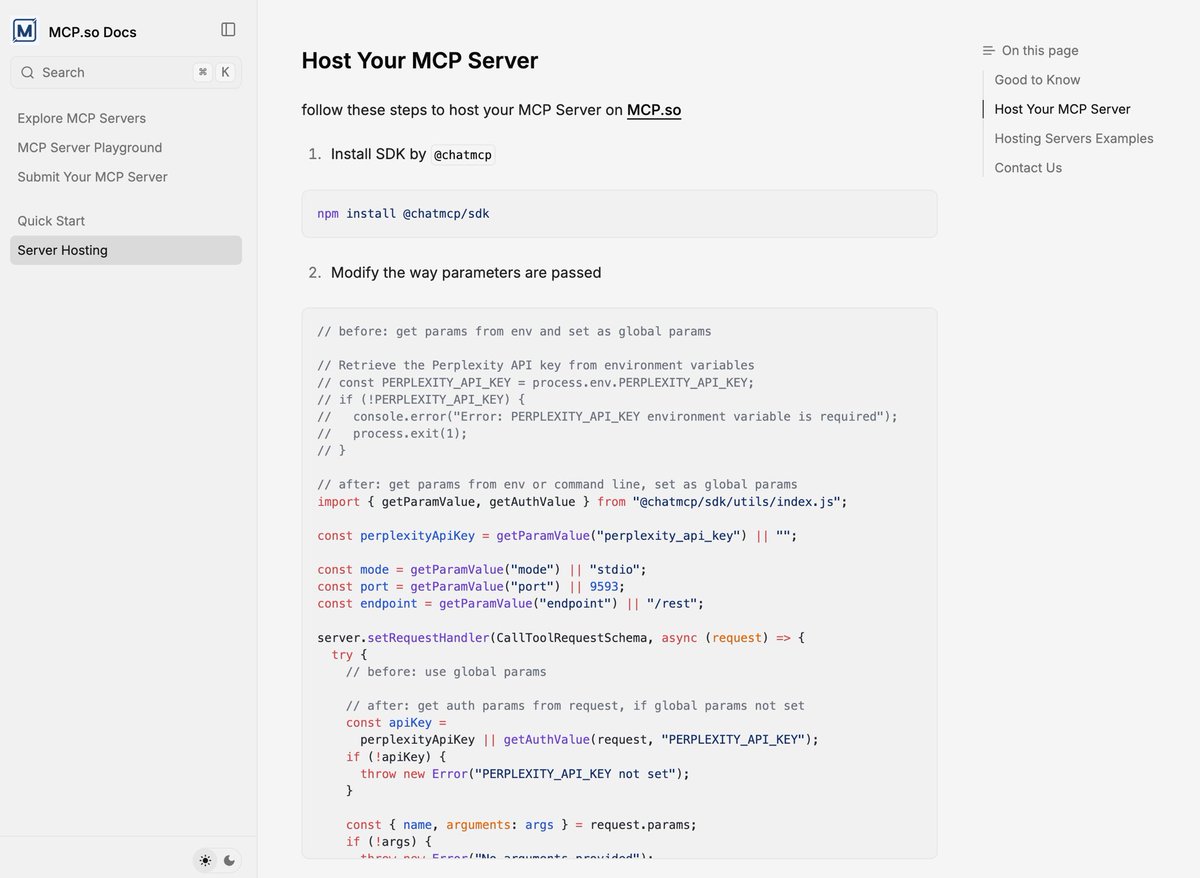Open MCP Server Playground link
The height and width of the screenshot is (878, 1200).
(x=90, y=147)
